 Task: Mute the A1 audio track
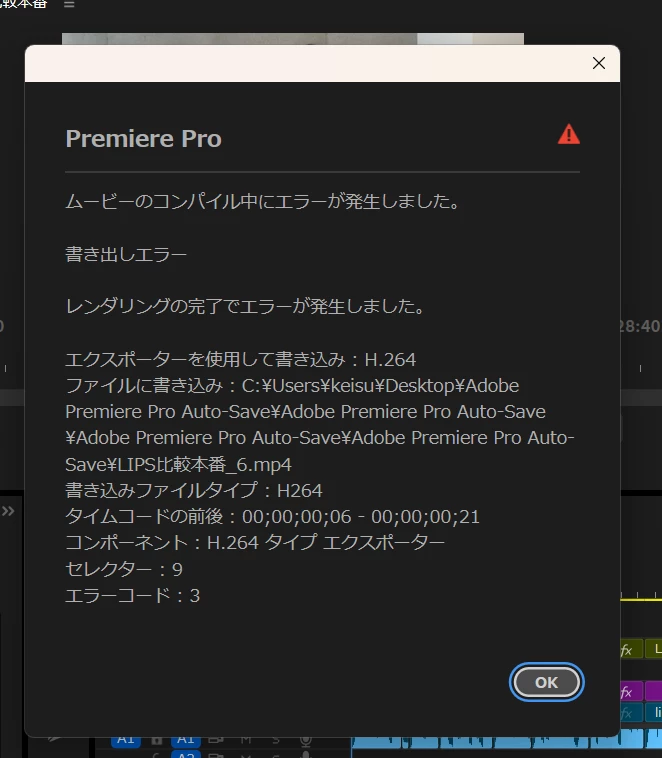point(246,740)
